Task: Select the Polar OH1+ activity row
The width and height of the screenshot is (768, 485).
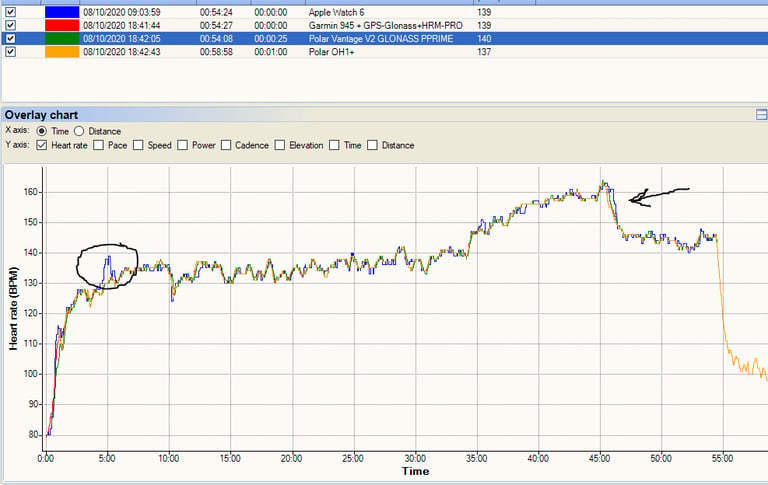Action: coord(384,52)
